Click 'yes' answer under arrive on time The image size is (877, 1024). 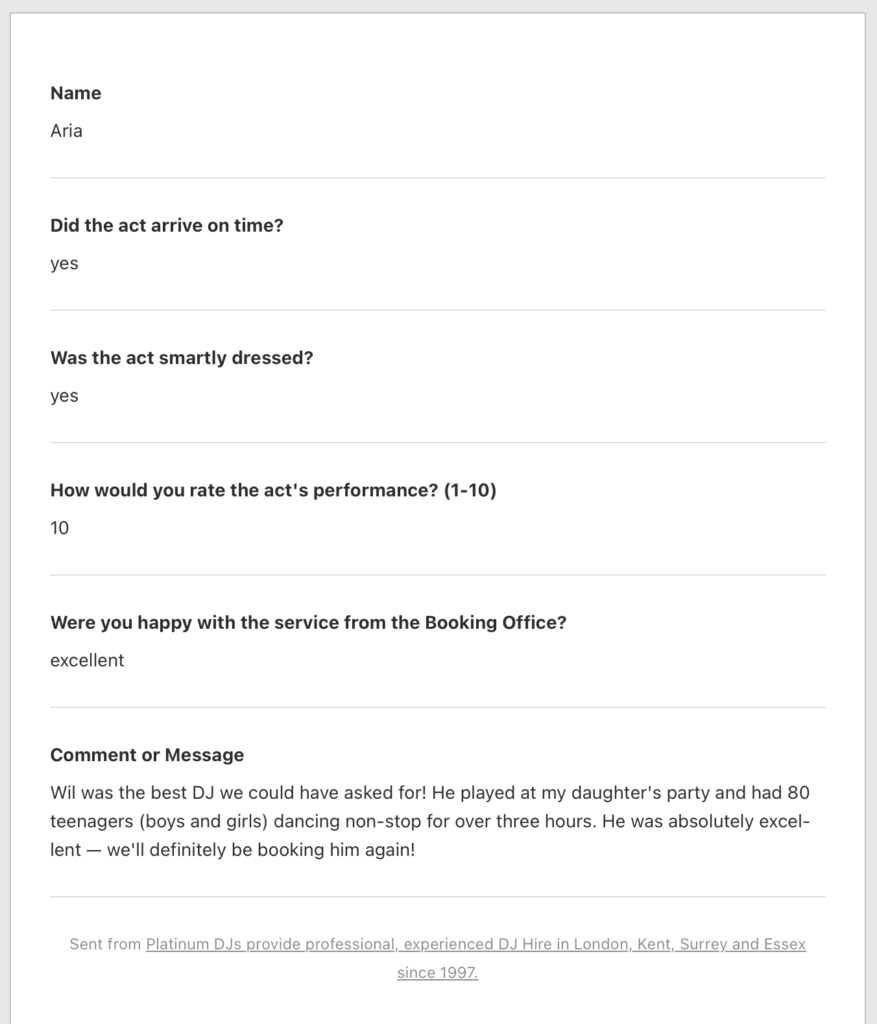pyautogui.click(x=64, y=264)
